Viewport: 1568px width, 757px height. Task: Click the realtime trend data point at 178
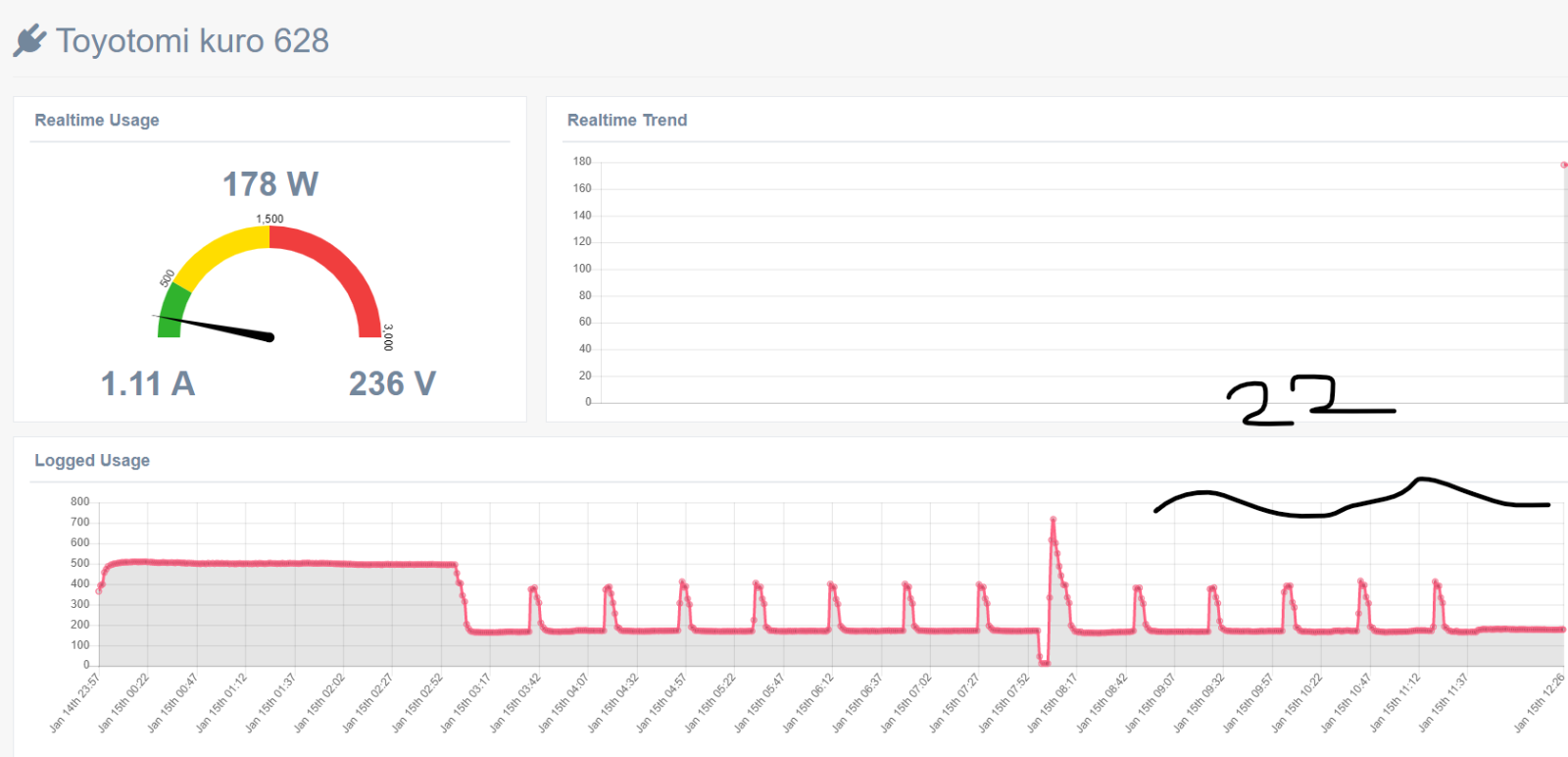(1564, 165)
